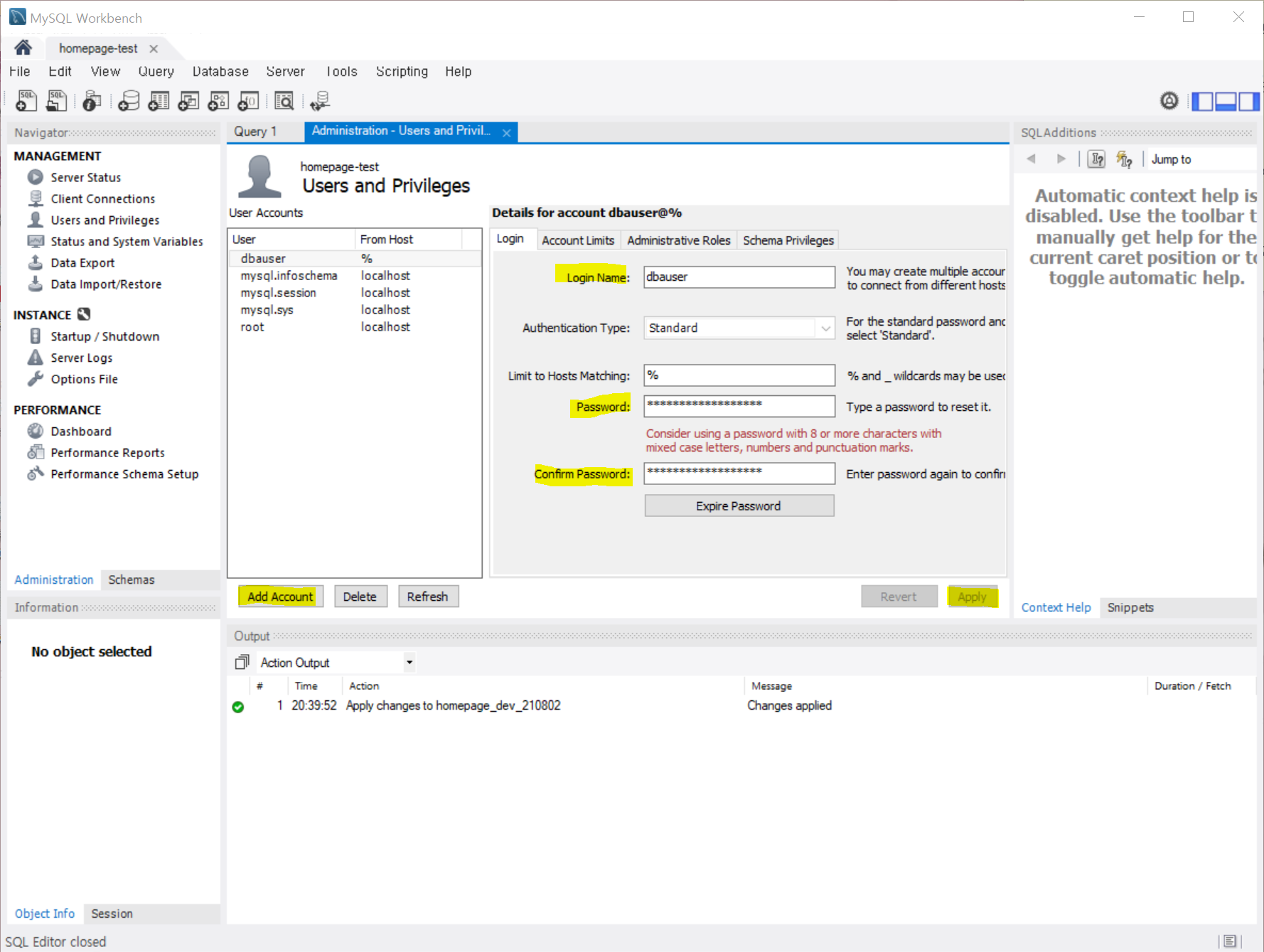Open the Query menu

156,71
